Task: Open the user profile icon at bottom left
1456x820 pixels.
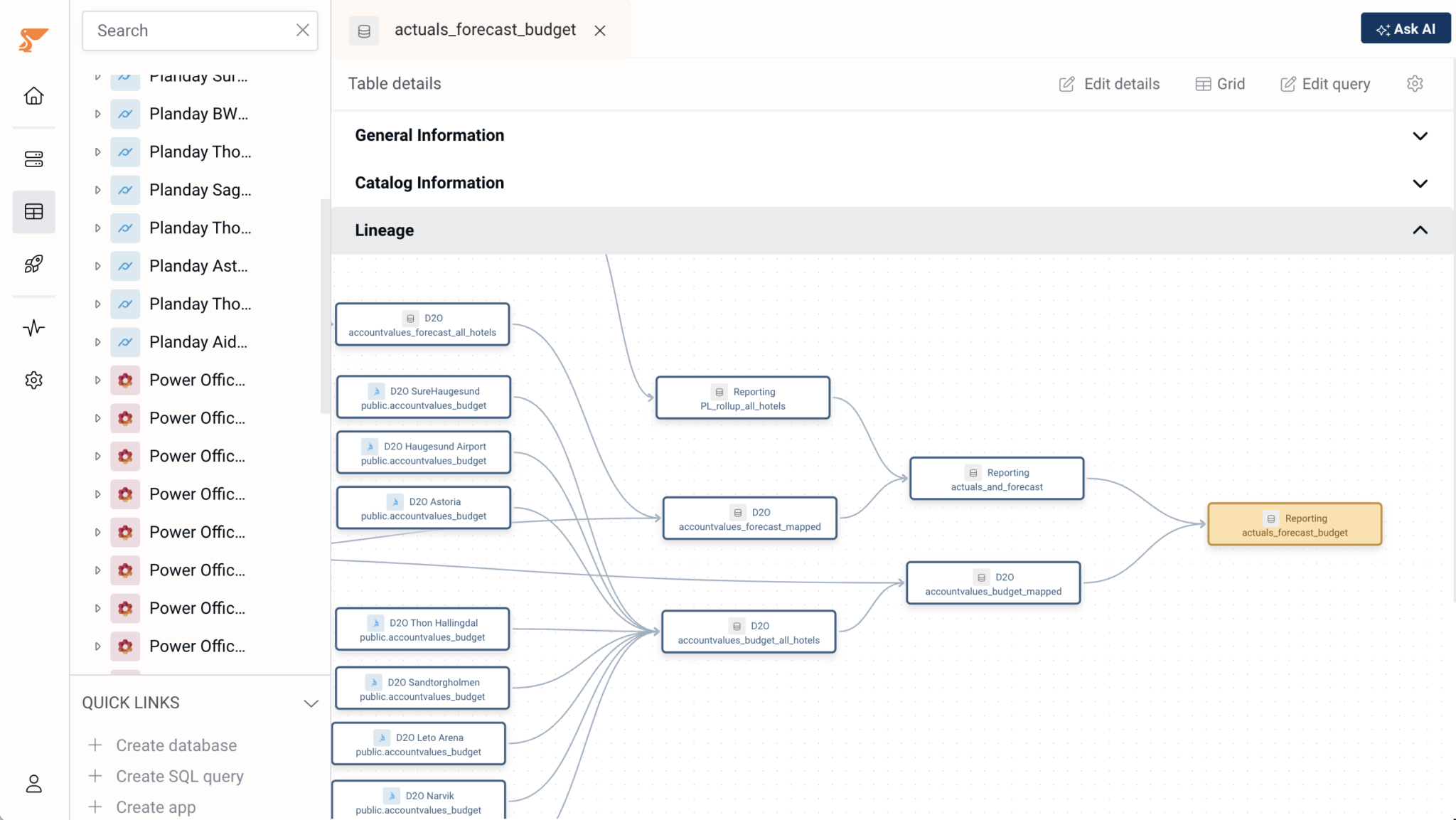Action: tap(33, 784)
